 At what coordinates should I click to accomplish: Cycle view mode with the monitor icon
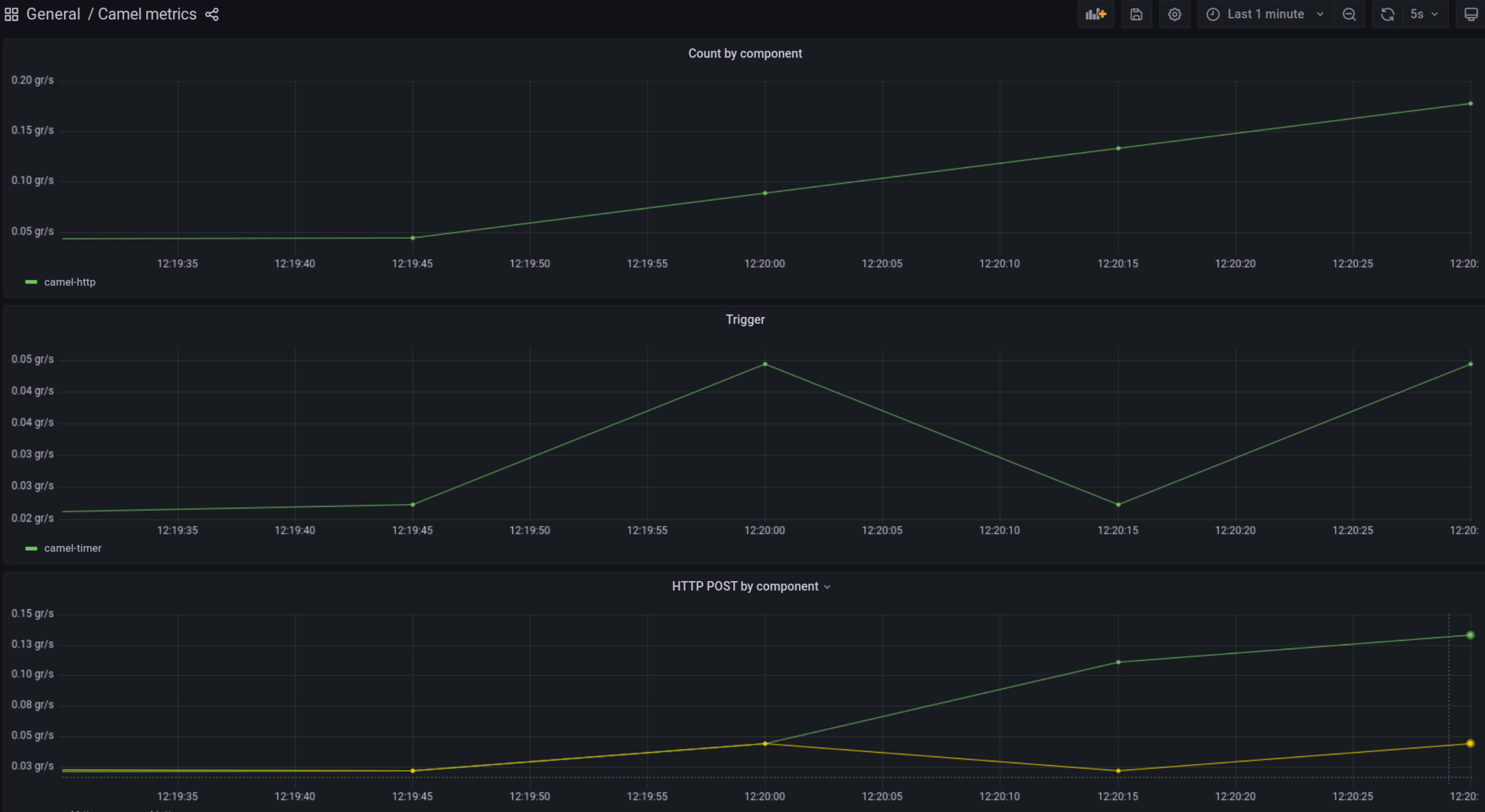click(1471, 14)
